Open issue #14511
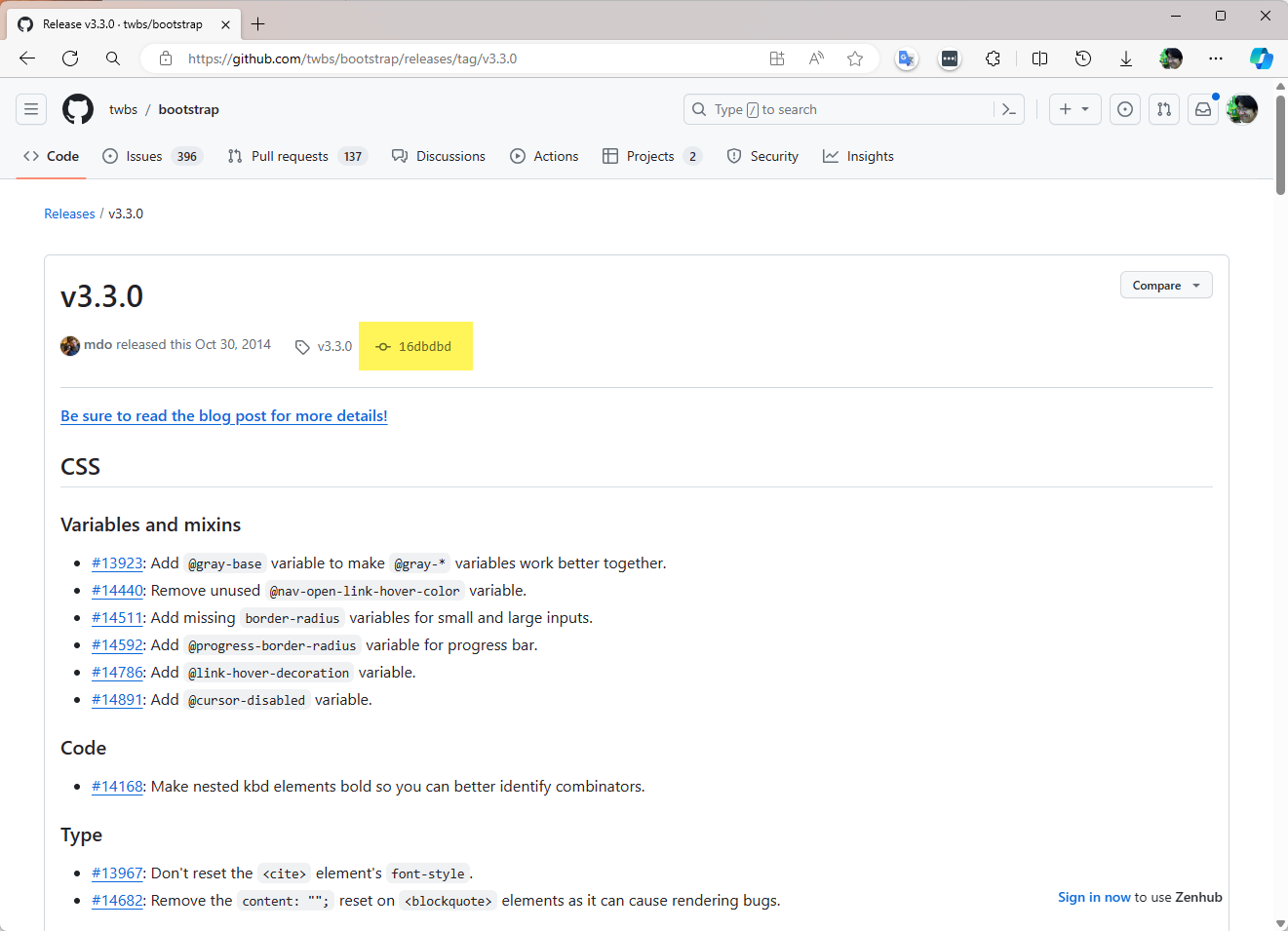 coord(117,617)
